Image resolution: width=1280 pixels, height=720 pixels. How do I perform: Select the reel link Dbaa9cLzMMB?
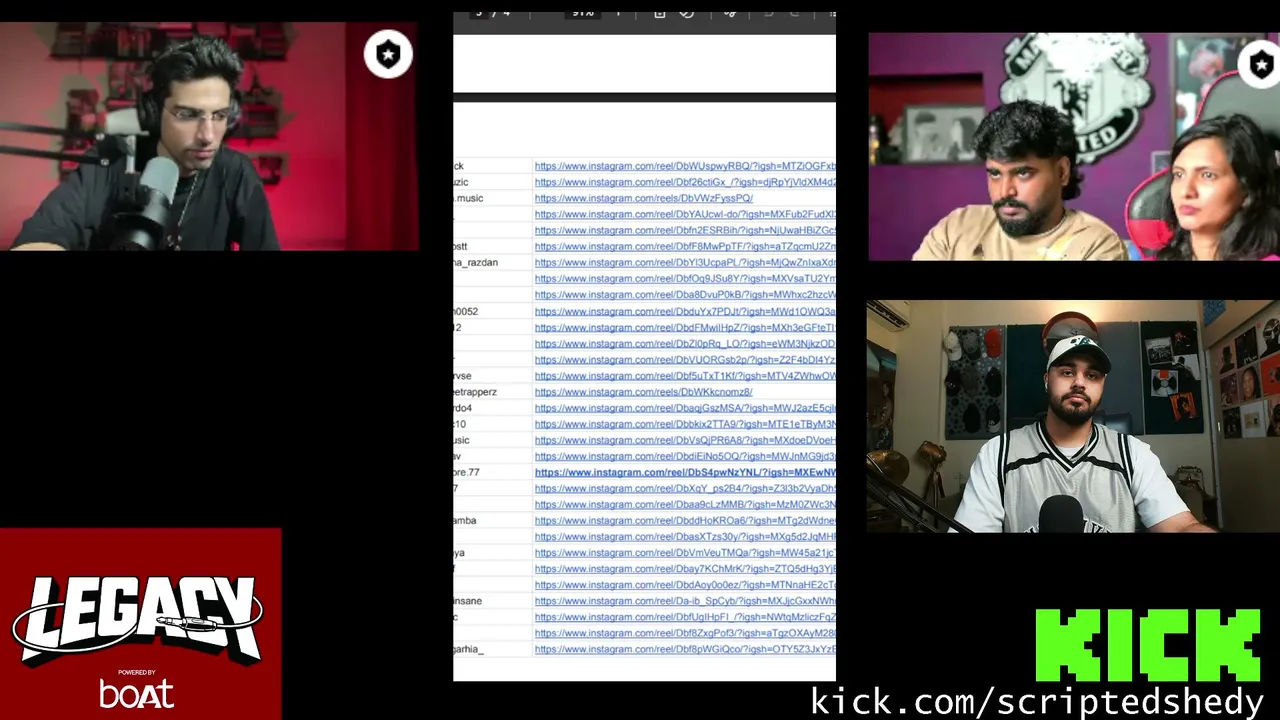coord(685,504)
